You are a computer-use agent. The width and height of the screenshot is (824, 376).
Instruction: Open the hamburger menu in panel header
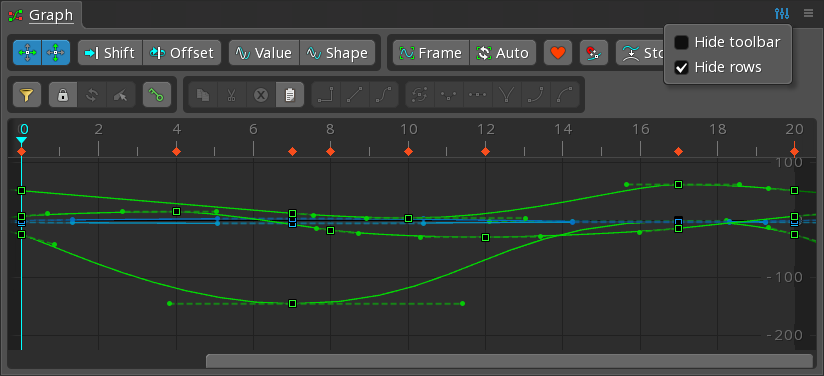pos(808,14)
